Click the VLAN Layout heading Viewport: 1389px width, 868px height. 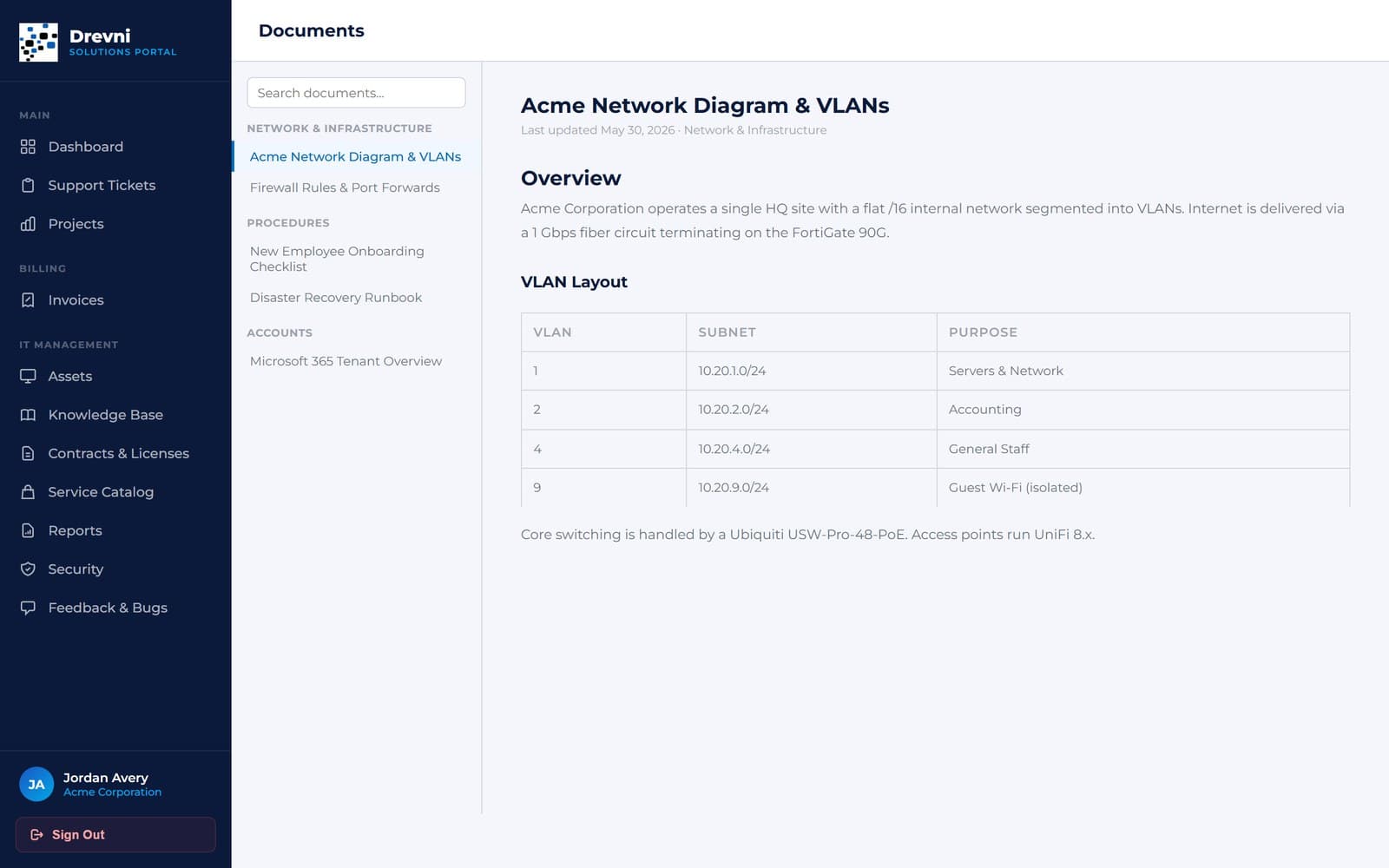pyautogui.click(x=574, y=282)
